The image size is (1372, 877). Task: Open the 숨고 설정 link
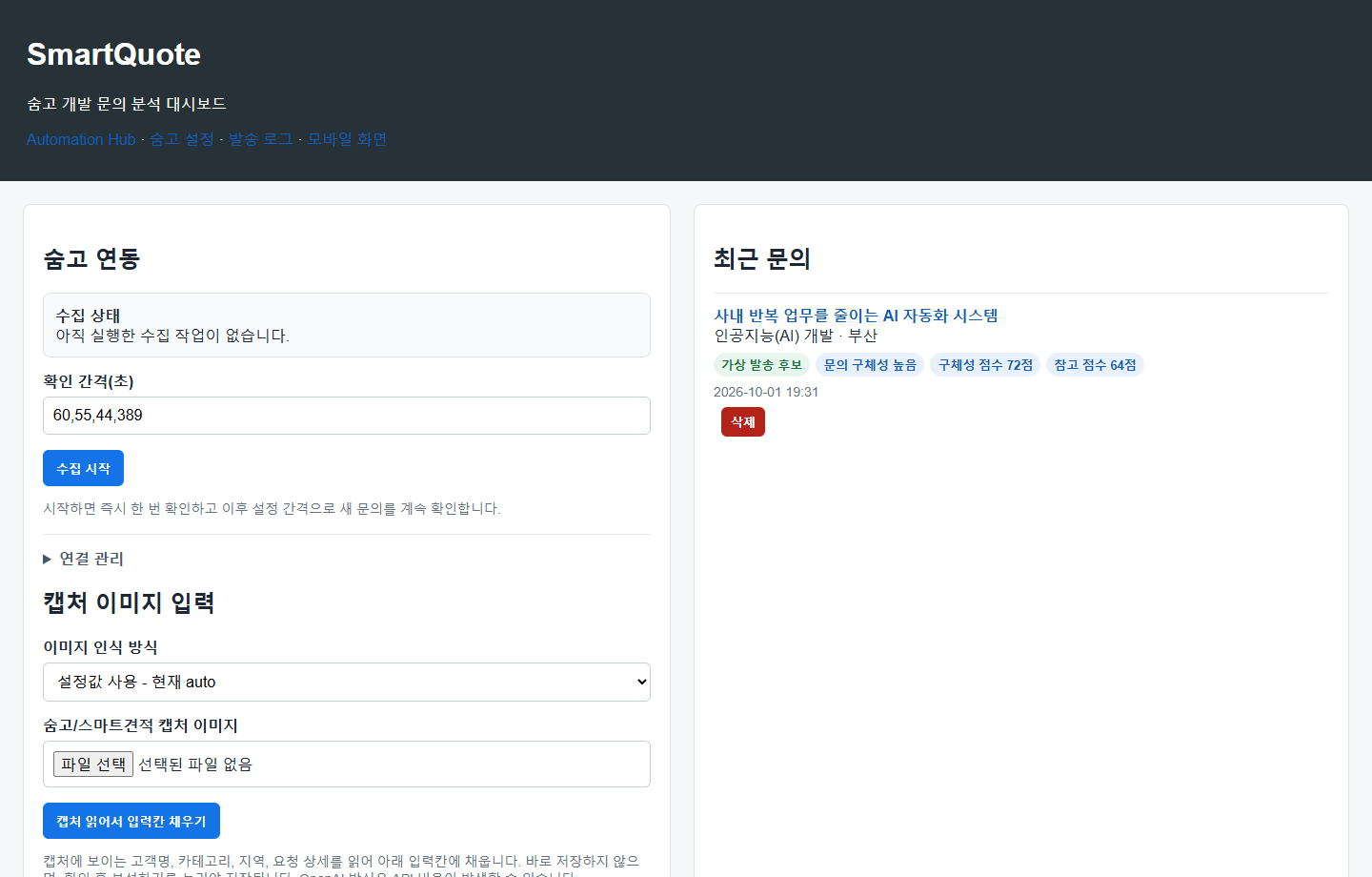[182, 139]
